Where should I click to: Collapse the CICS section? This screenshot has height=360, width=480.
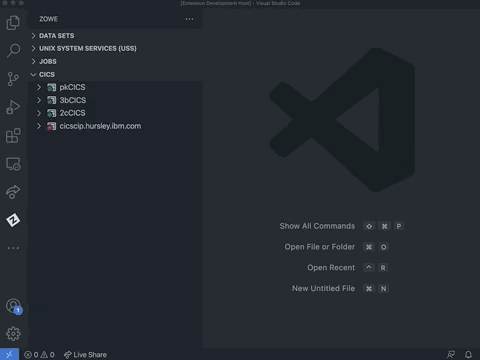click(x=115, y=75)
